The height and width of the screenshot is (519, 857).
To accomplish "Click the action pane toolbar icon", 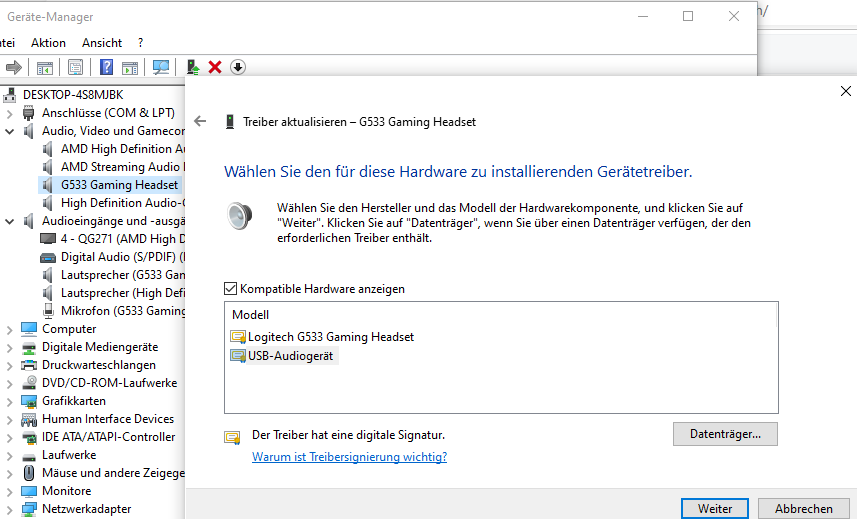I will 130,67.
